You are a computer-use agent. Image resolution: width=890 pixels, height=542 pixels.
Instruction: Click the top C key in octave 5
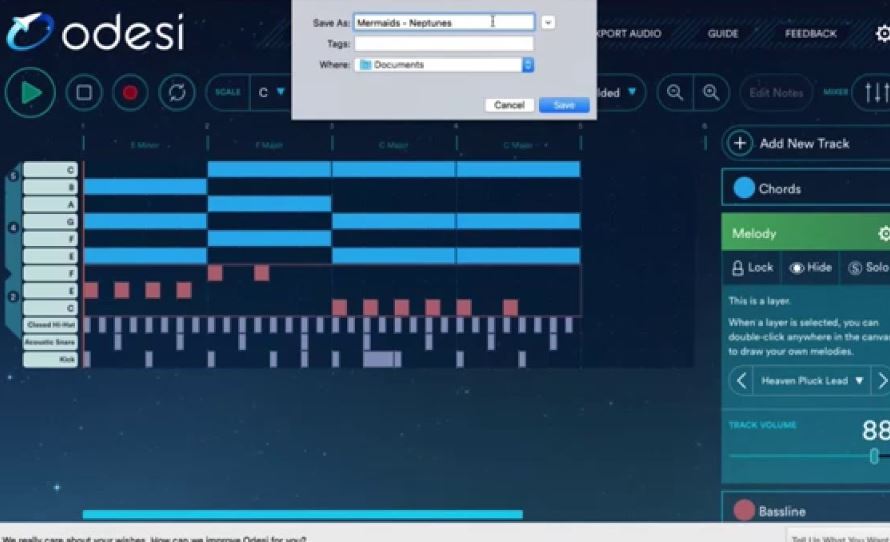click(50, 170)
